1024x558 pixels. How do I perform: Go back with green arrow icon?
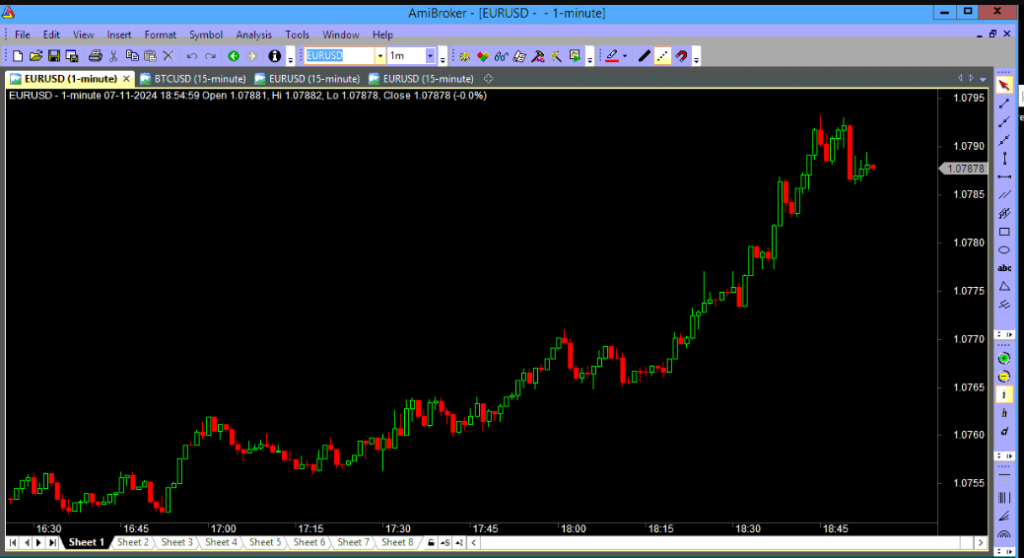click(x=233, y=56)
